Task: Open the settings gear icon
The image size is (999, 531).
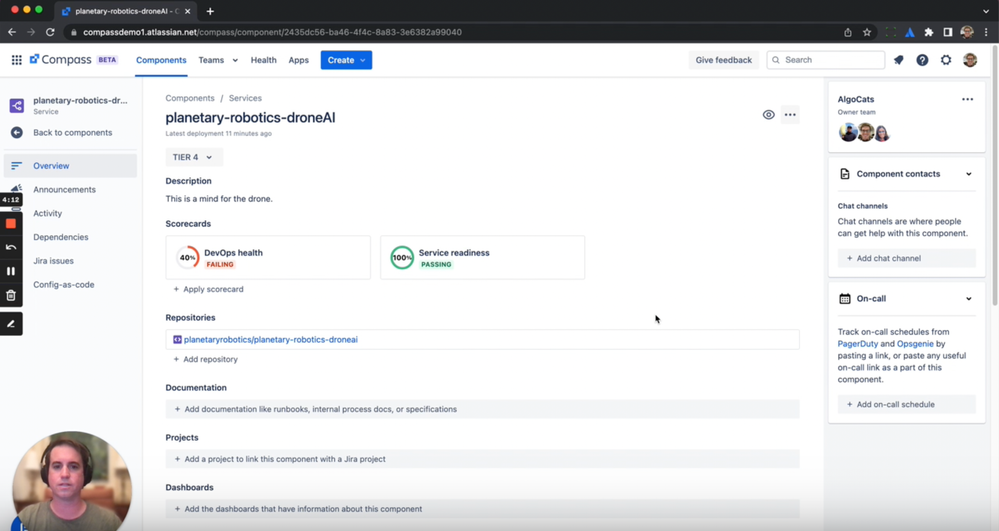Action: click(946, 60)
